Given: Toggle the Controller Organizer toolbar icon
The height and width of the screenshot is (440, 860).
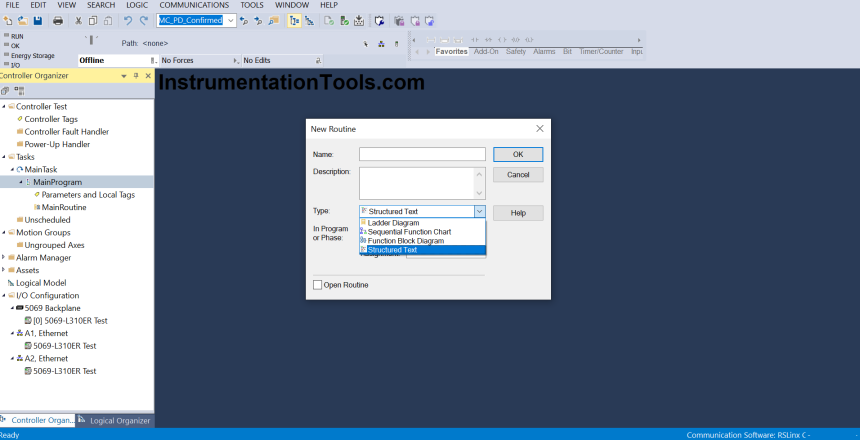Looking at the screenshot, I should coord(295,21).
